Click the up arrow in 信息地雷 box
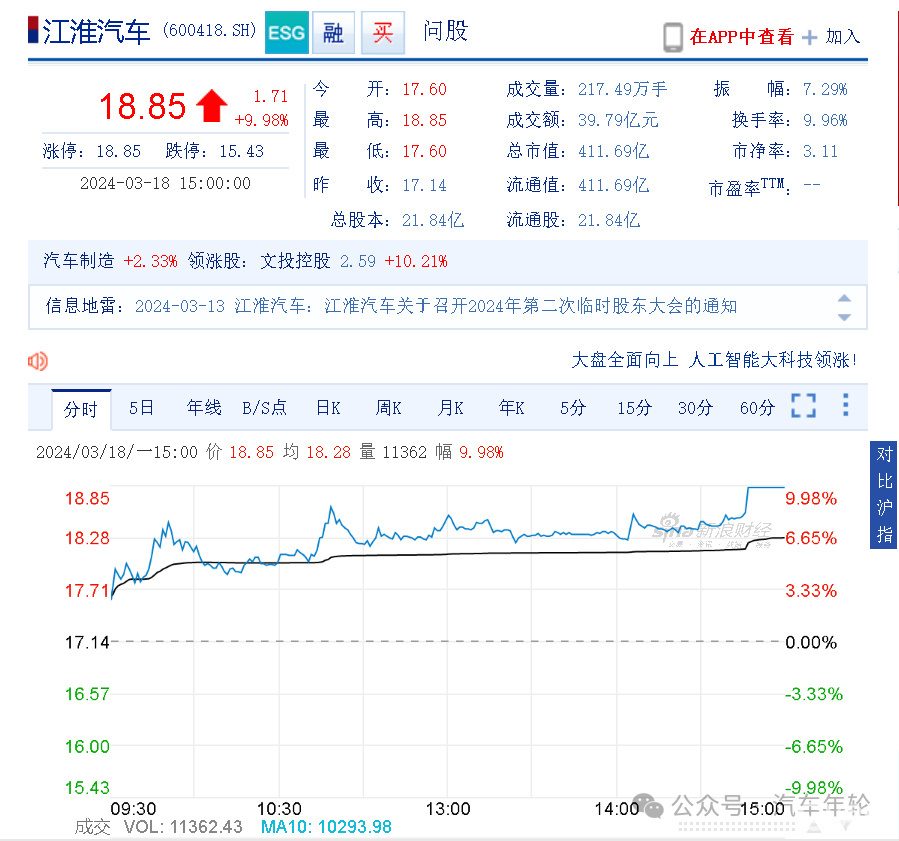Image resolution: width=899 pixels, height=841 pixels. [844, 298]
